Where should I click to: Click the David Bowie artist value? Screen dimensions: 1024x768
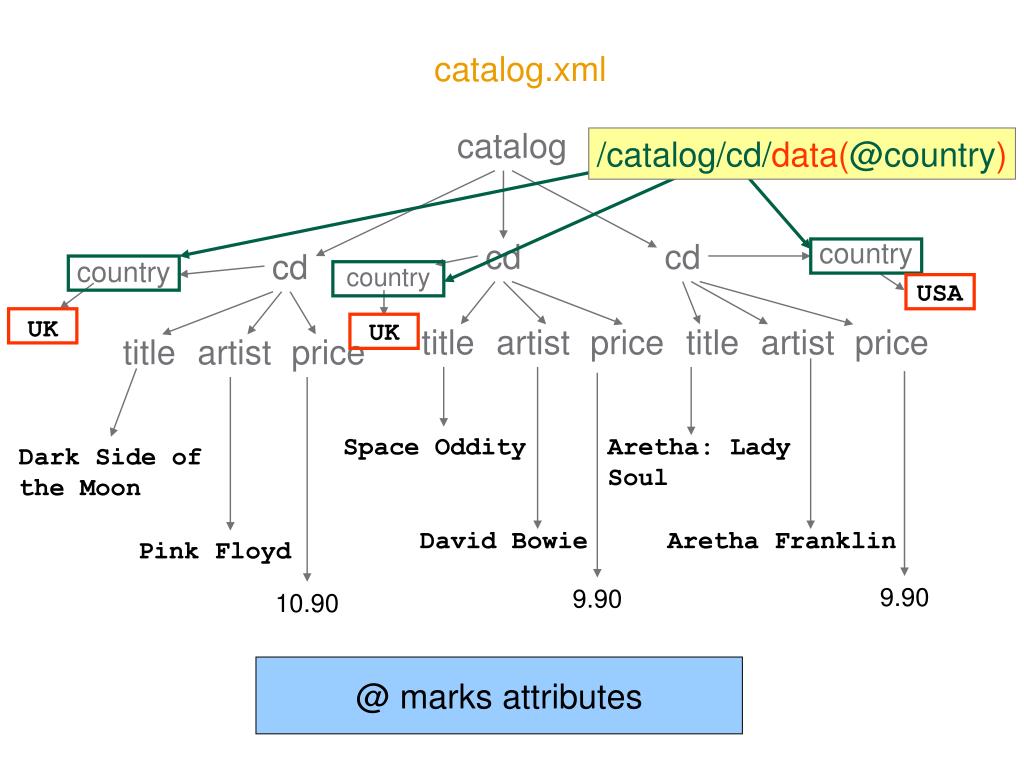click(x=503, y=541)
